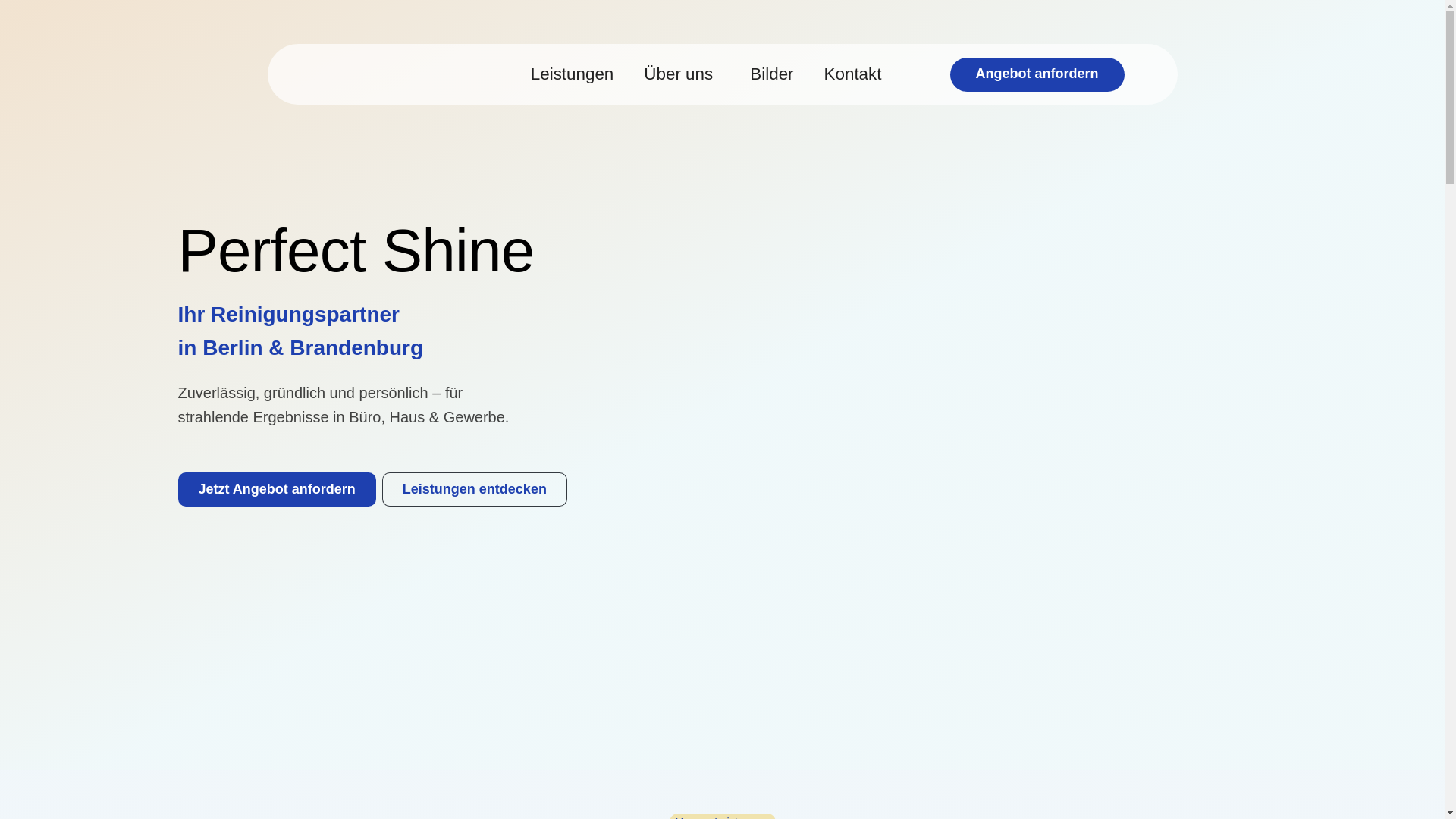
Task: Open the Leistungen nav menu item
Action: pos(572,74)
